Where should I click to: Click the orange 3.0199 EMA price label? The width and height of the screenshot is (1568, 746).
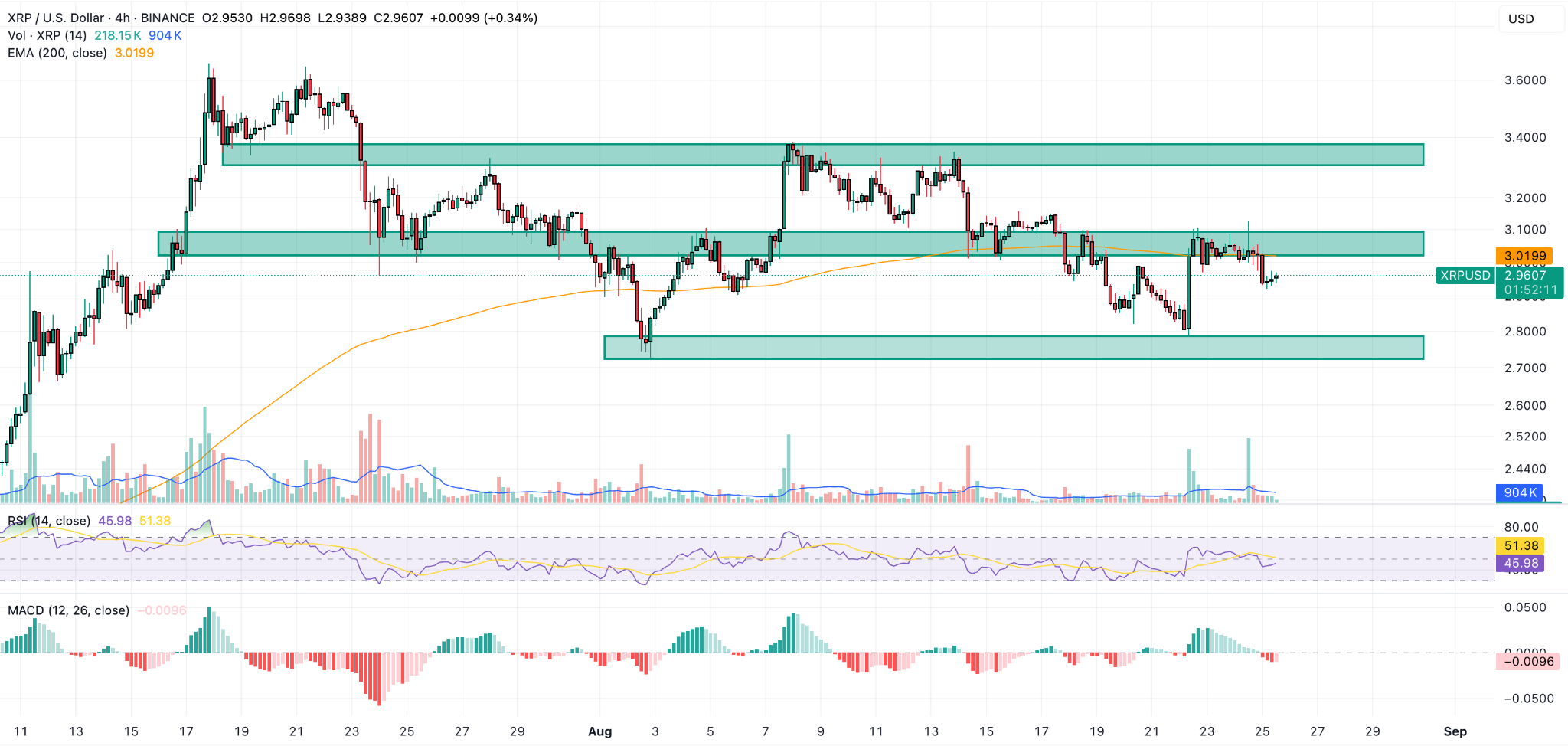(x=1524, y=256)
